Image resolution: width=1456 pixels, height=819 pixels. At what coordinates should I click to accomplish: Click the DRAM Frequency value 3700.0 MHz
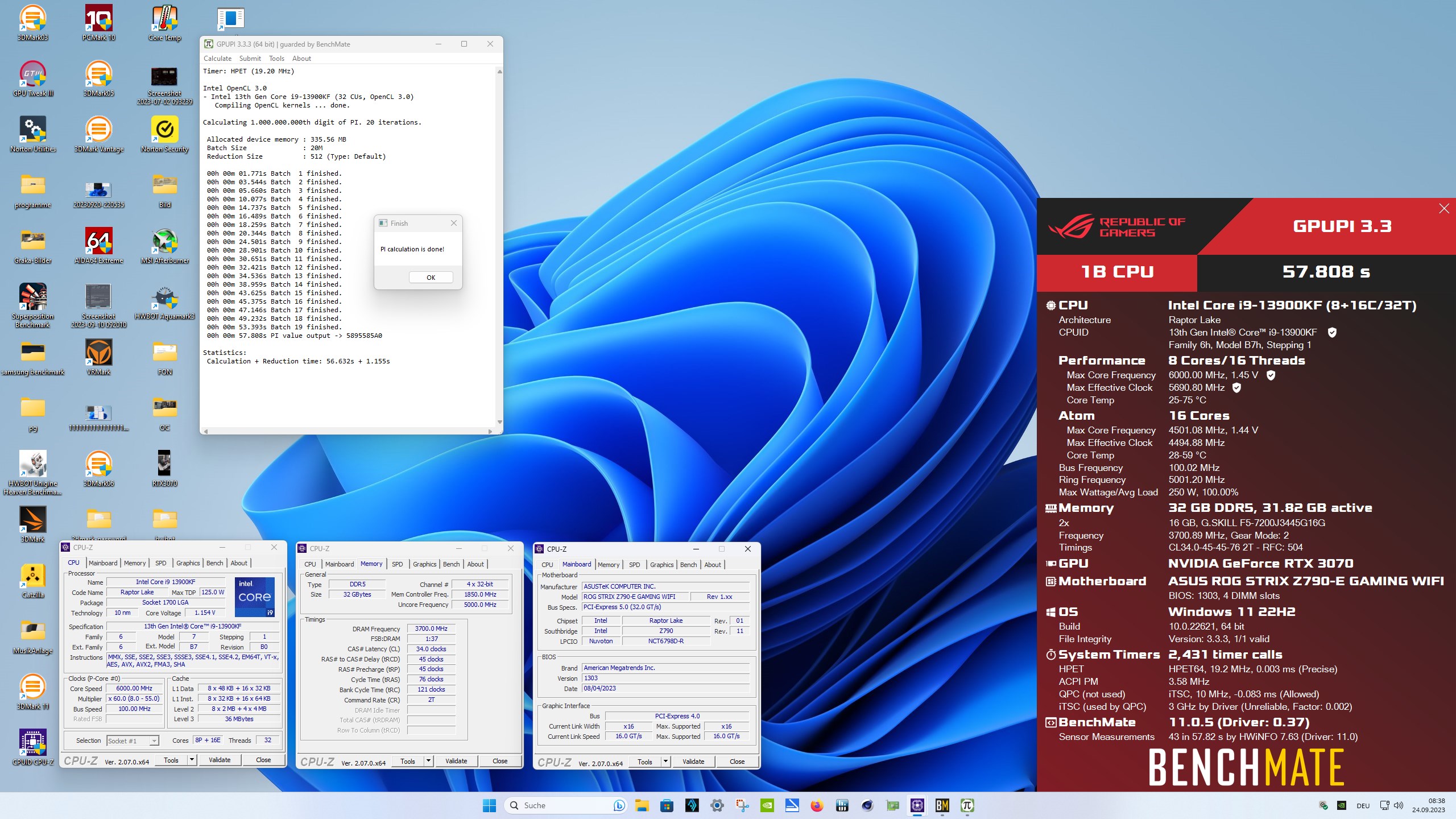tap(431, 628)
